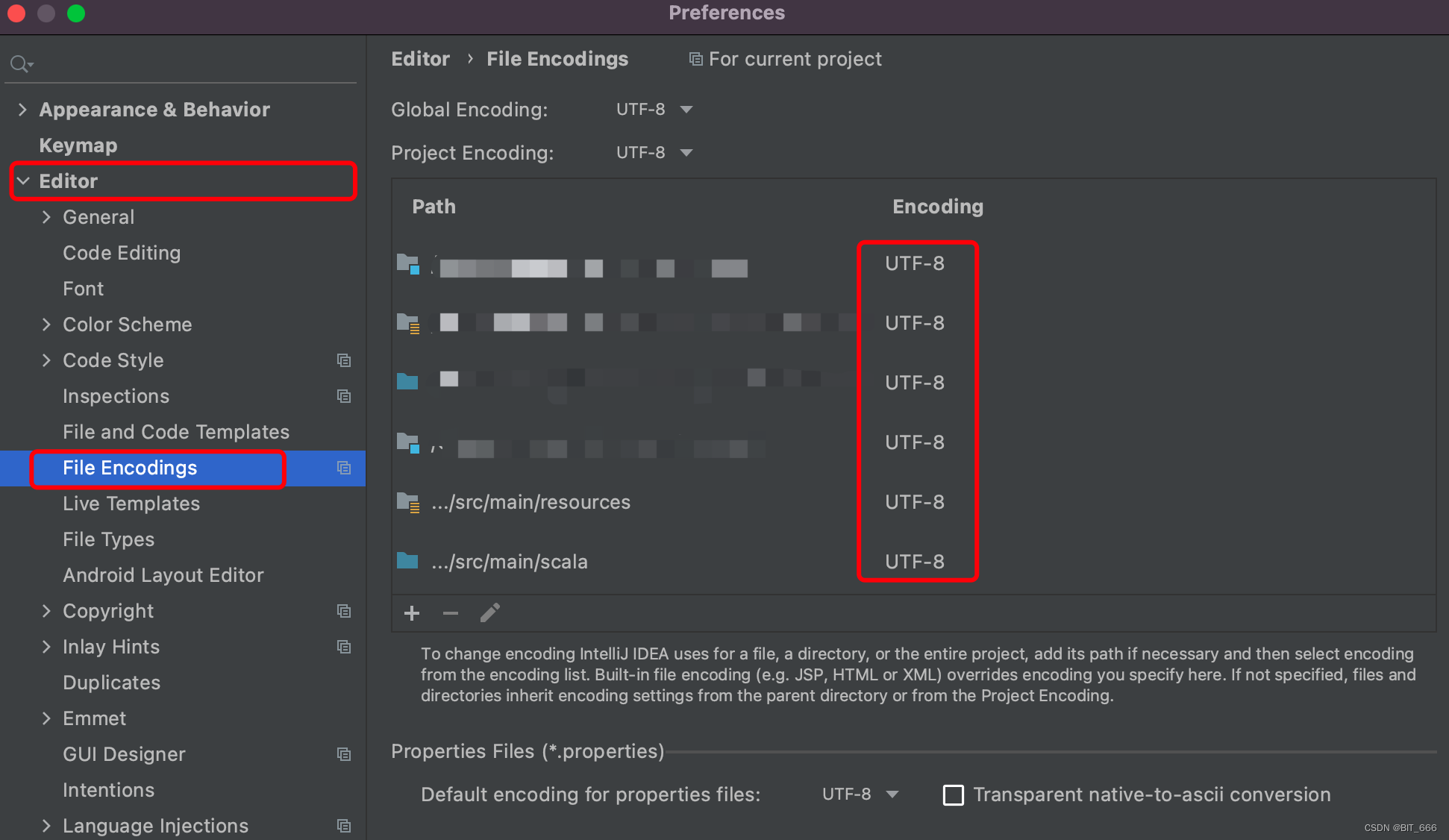Click the override icon beside Copyright
Viewport: 1449px width, 840px height.
click(344, 611)
